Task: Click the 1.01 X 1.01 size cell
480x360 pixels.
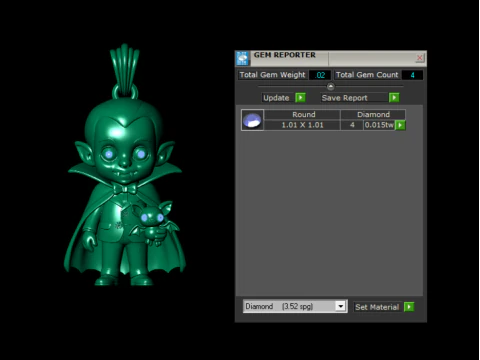Action: 302,125
